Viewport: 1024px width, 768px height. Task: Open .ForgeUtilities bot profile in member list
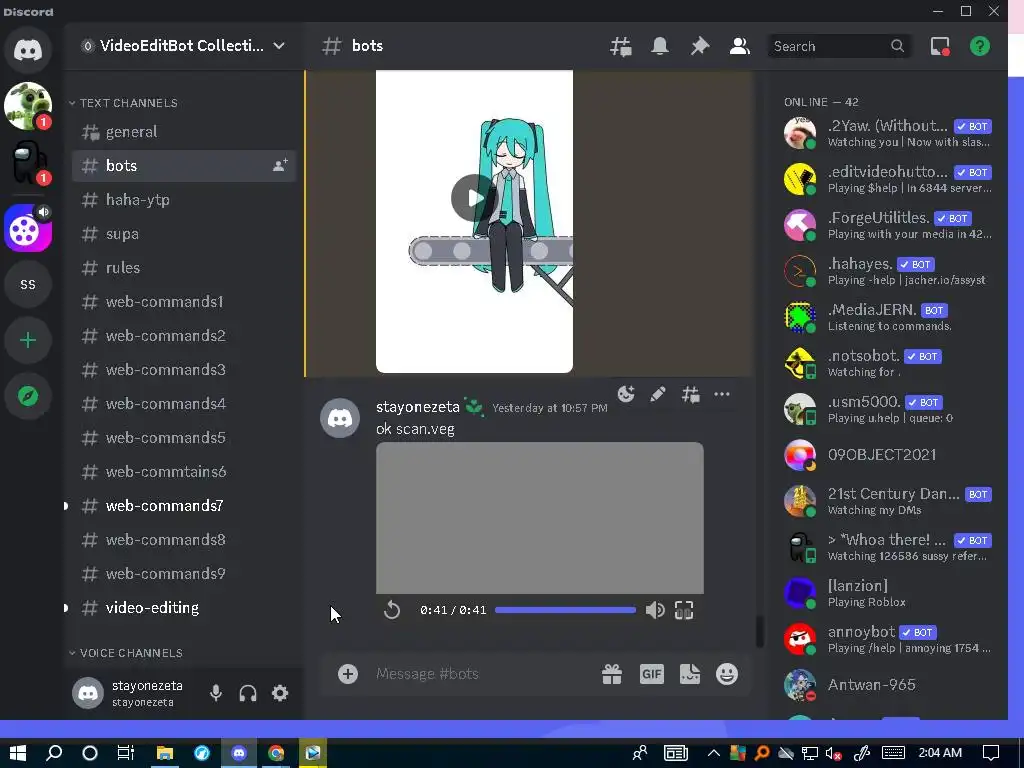[x=888, y=225]
